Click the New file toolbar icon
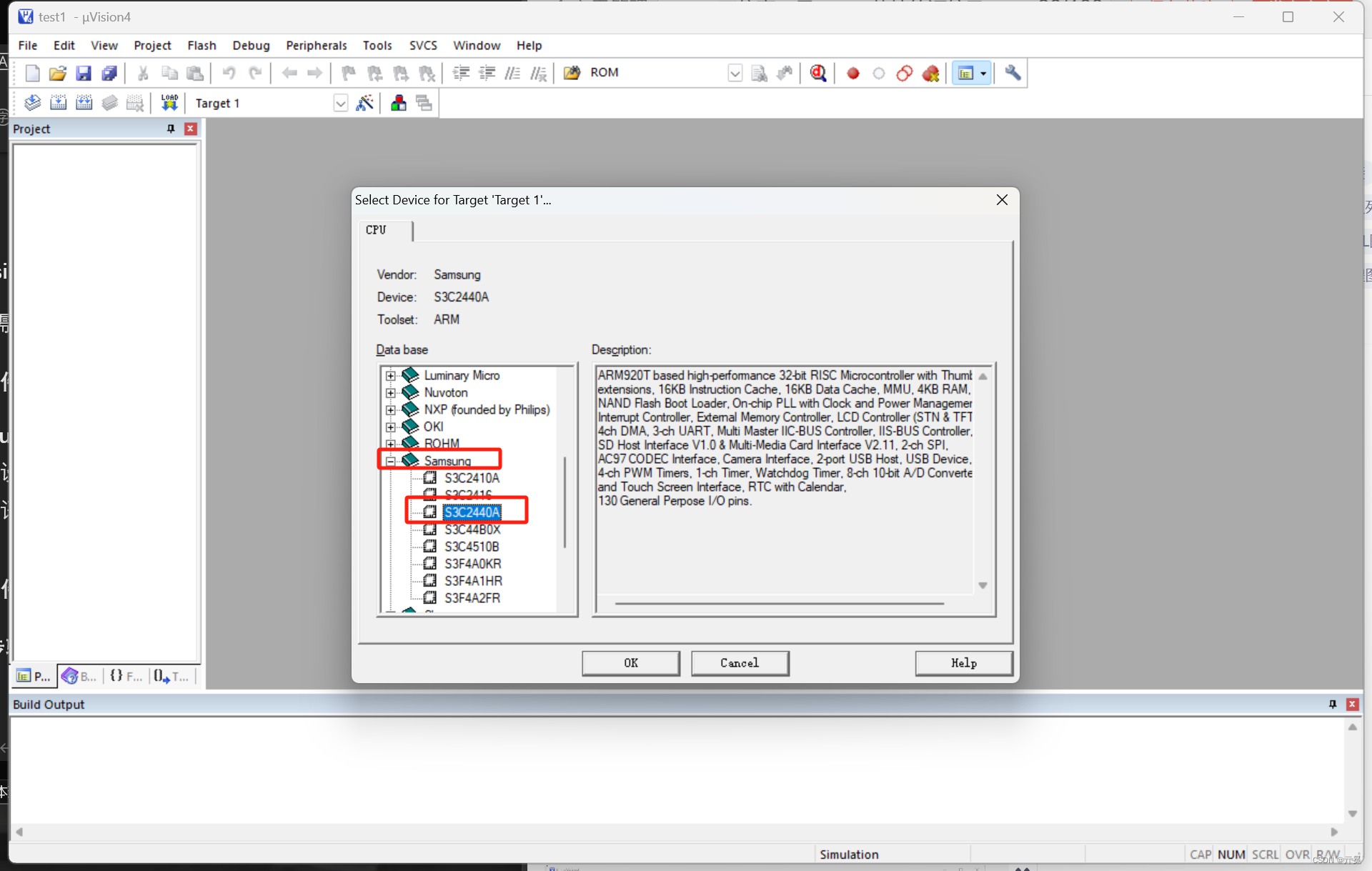Image resolution: width=1372 pixels, height=871 pixels. pyautogui.click(x=32, y=73)
